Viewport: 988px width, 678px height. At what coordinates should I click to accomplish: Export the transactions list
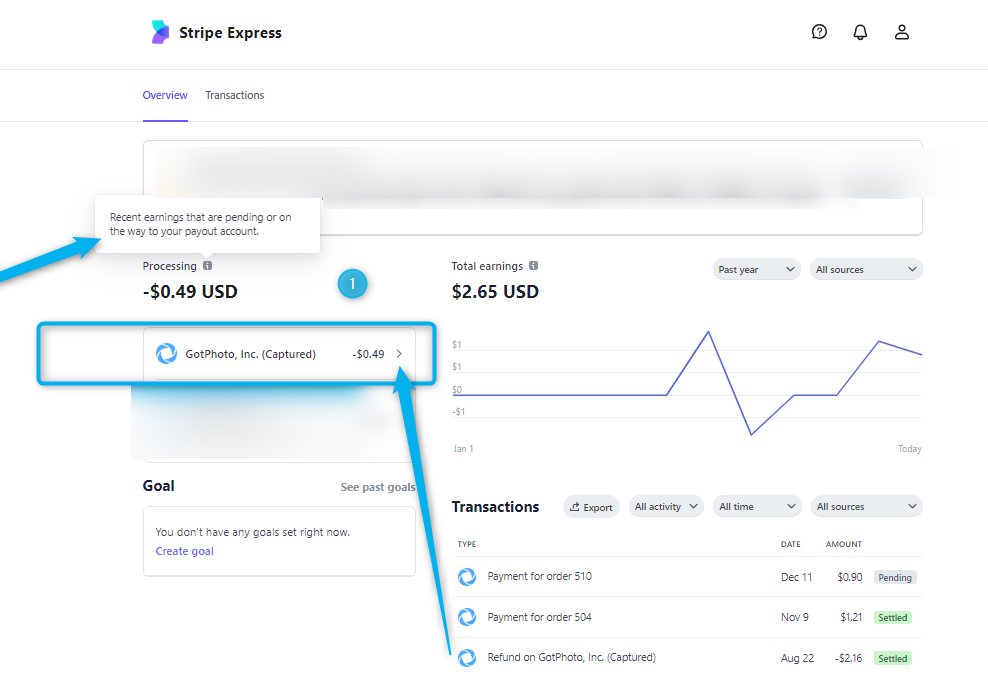(x=591, y=507)
